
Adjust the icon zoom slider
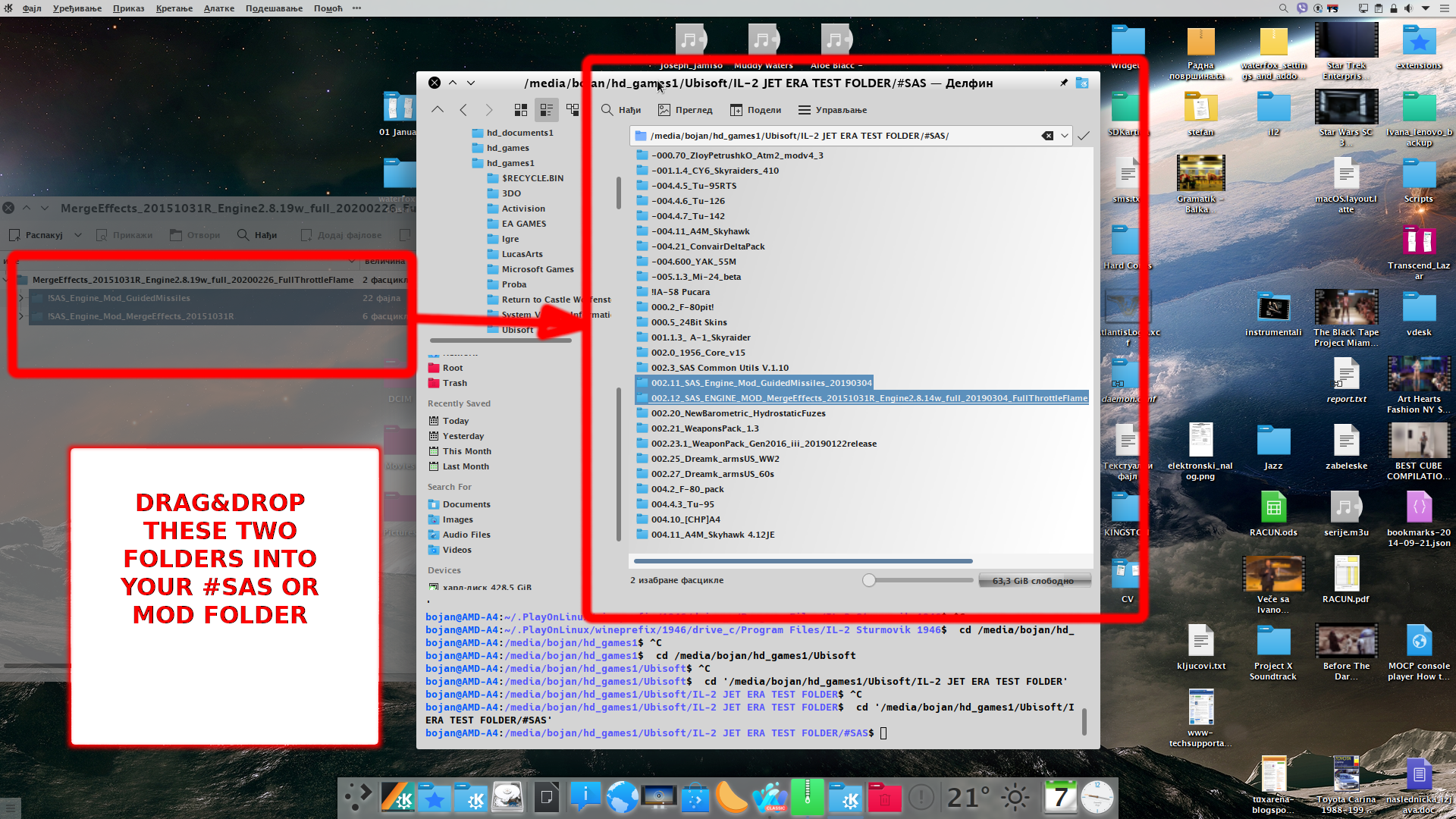tap(869, 580)
